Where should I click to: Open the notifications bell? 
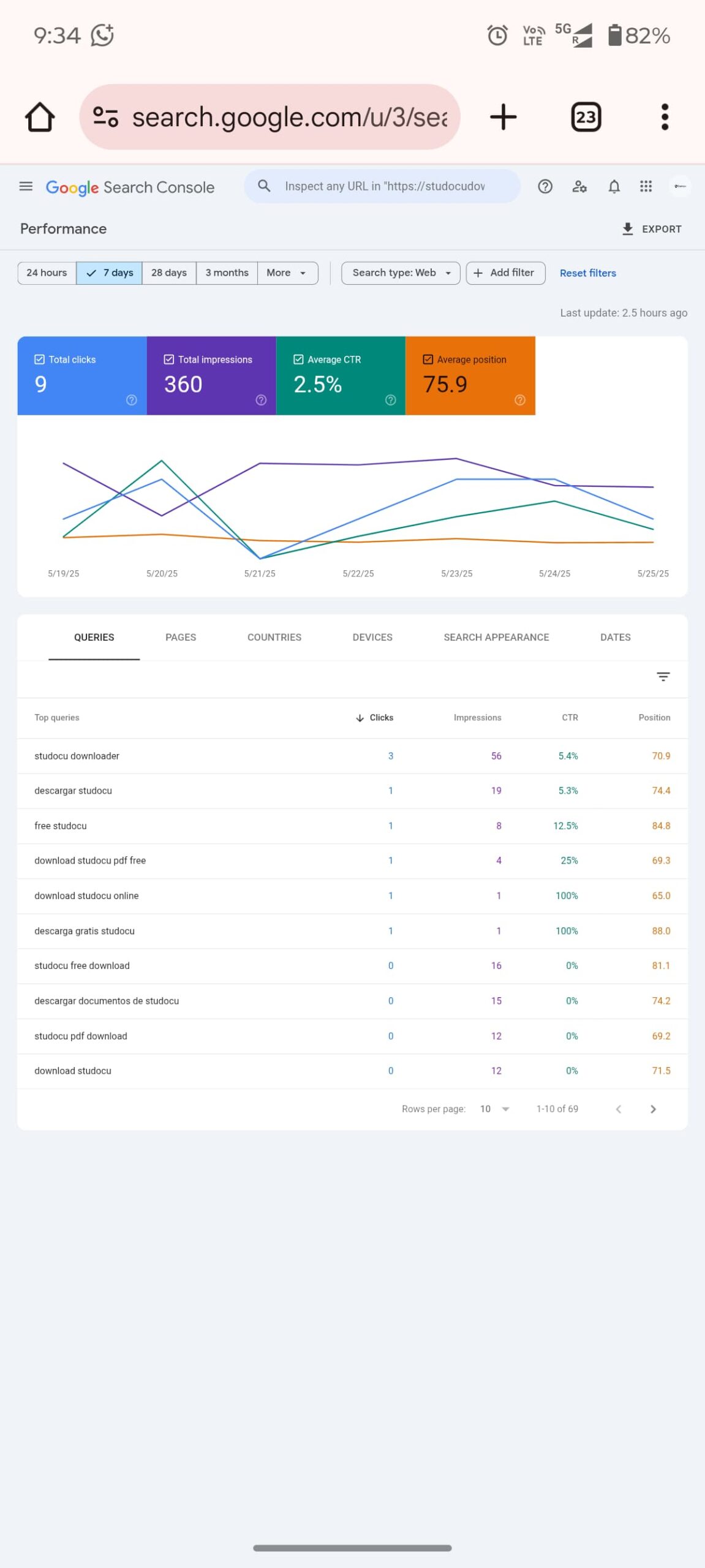pyautogui.click(x=614, y=186)
